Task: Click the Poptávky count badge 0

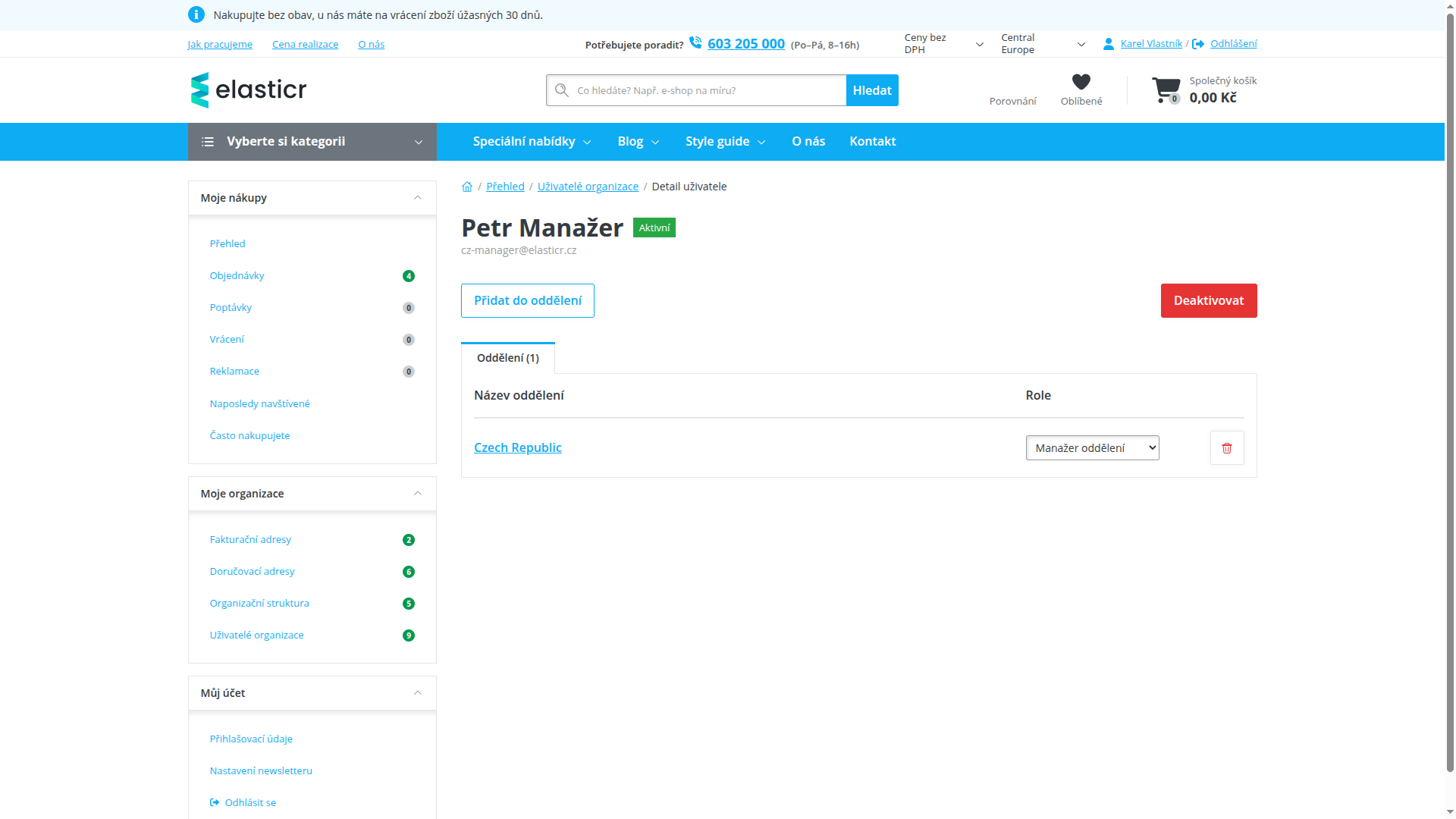Action: 409,308
